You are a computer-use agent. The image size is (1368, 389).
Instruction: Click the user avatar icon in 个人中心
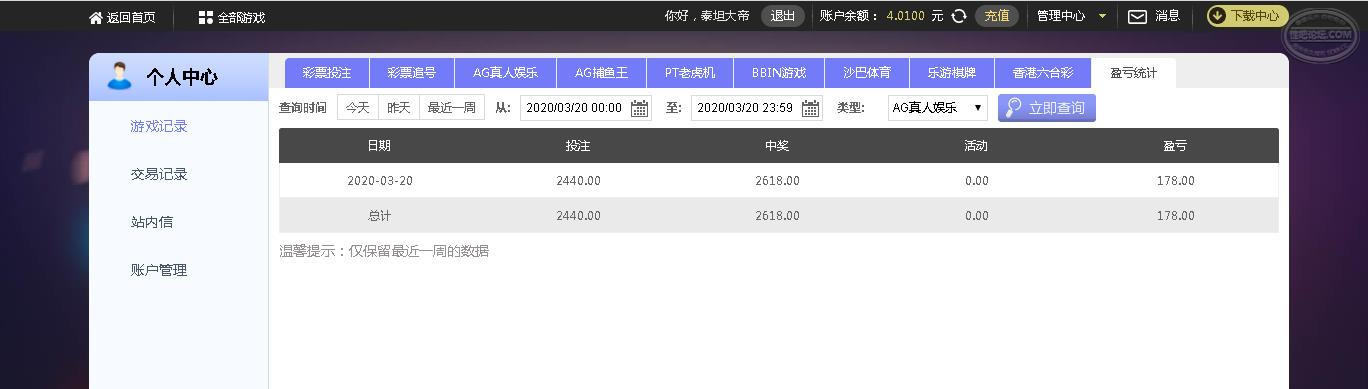[119, 76]
